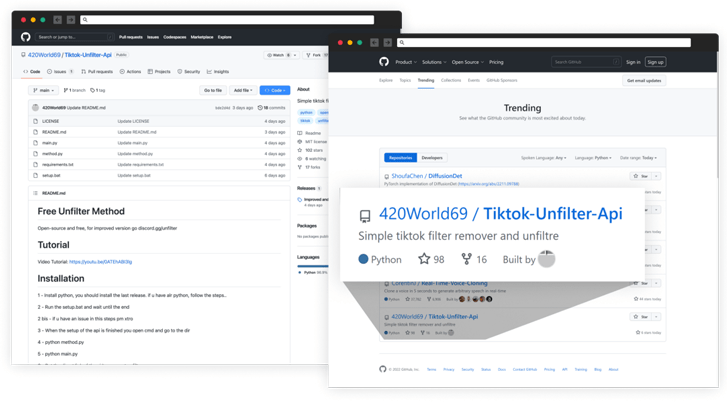Open the Date range Today dropdown
This screenshot has width=728, height=402.
coord(638,158)
